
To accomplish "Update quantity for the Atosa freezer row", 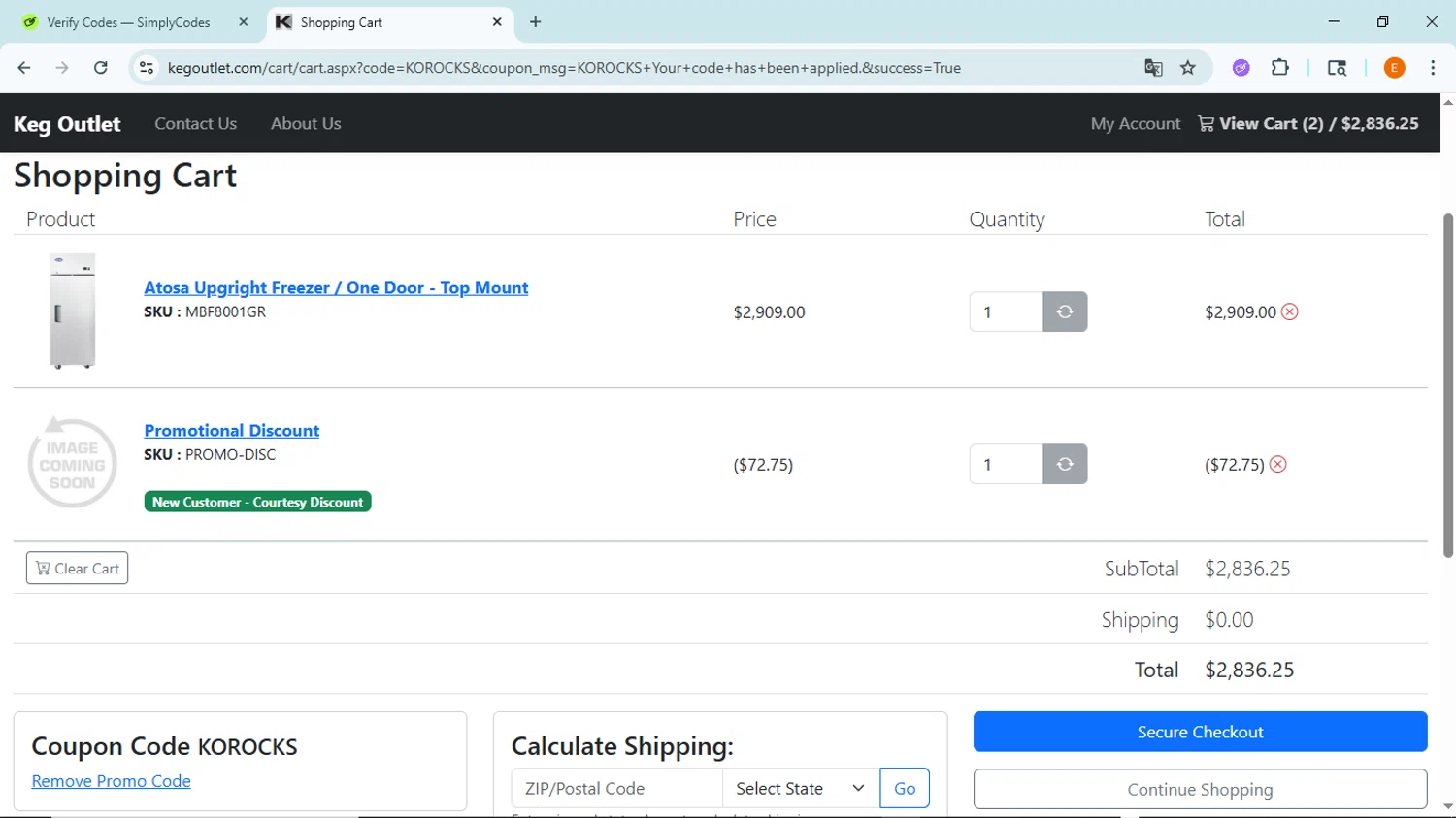I will (x=1065, y=311).
